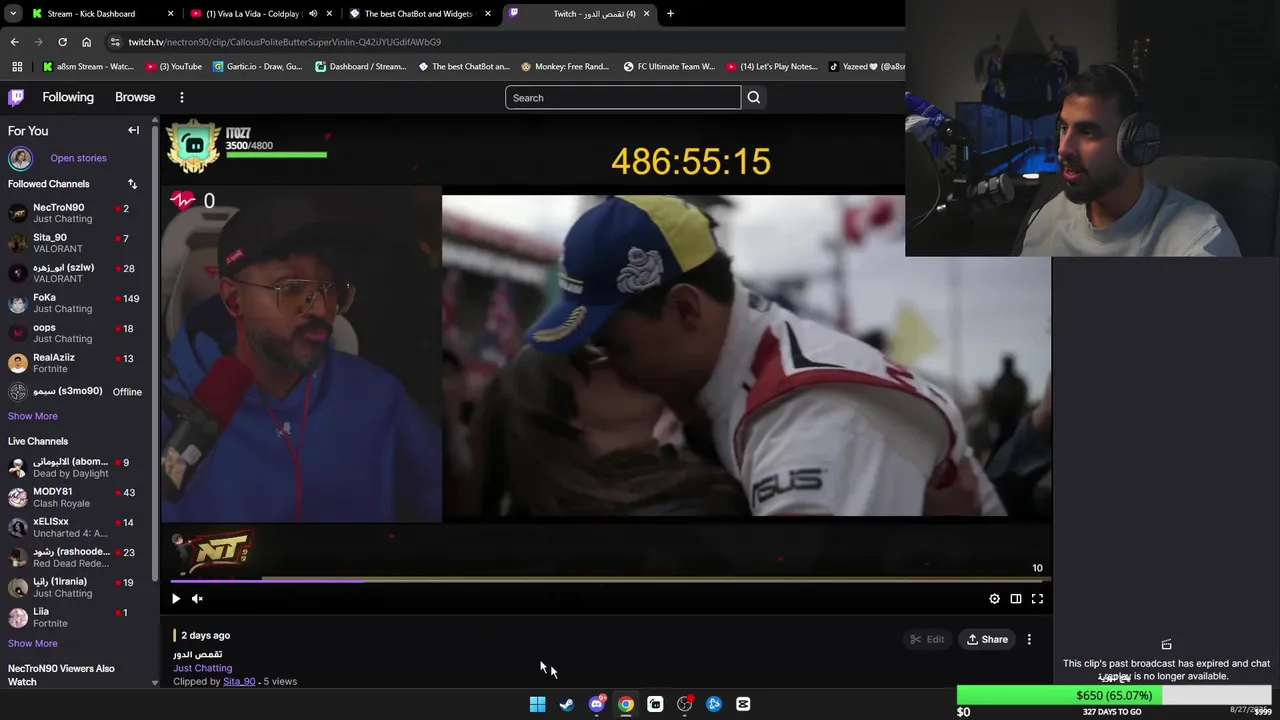
Task: Open the MODY81 Clash Royale channel
Action: tap(75, 497)
